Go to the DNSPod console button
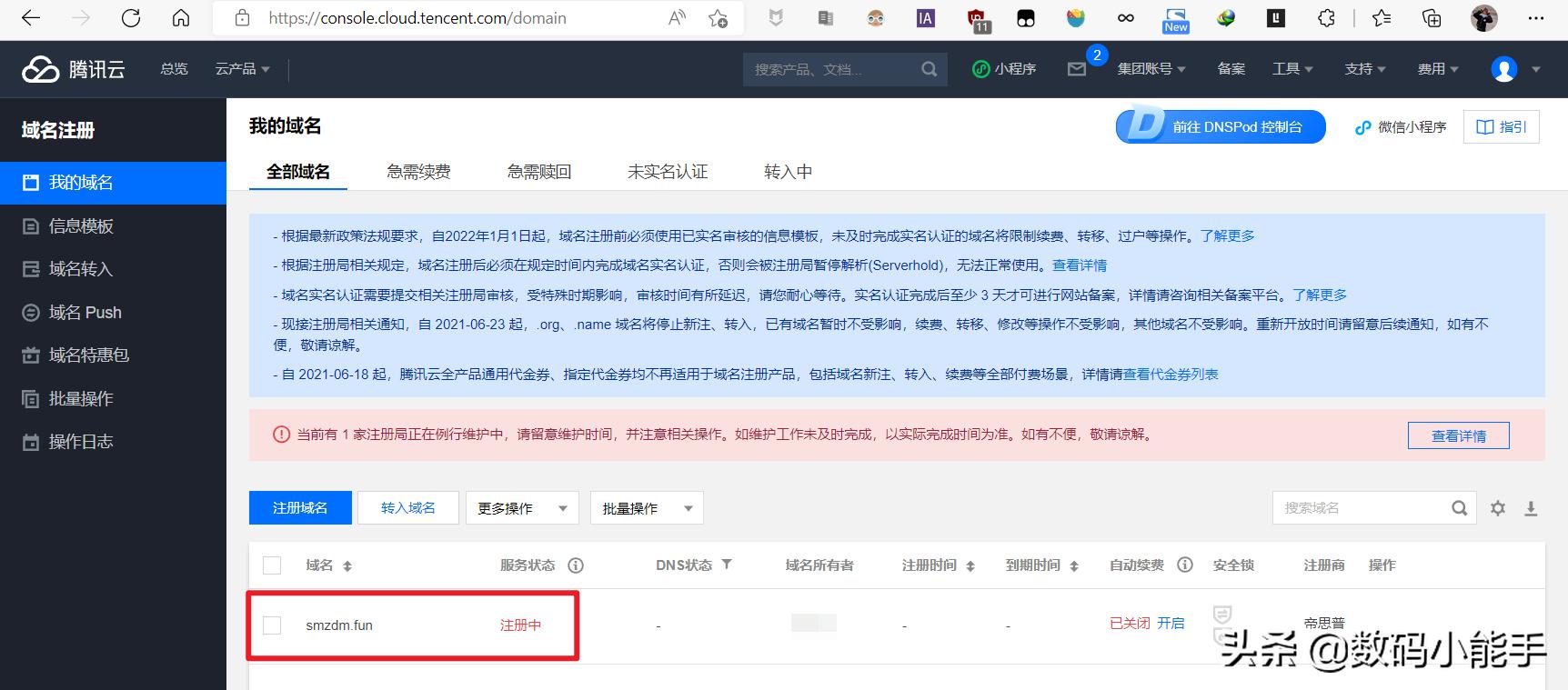This screenshot has width=1568, height=690. point(1221,126)
